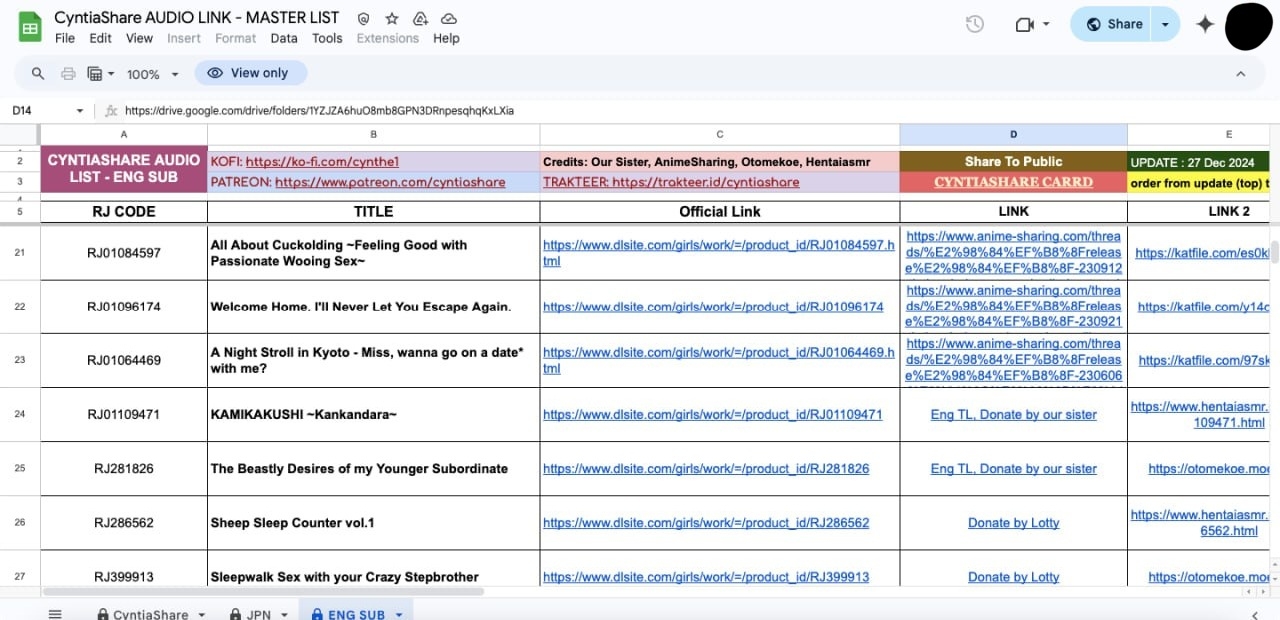Select the cell RJ01064469
The width and height of the screenshot is (1280, 620).
(124, 360)
